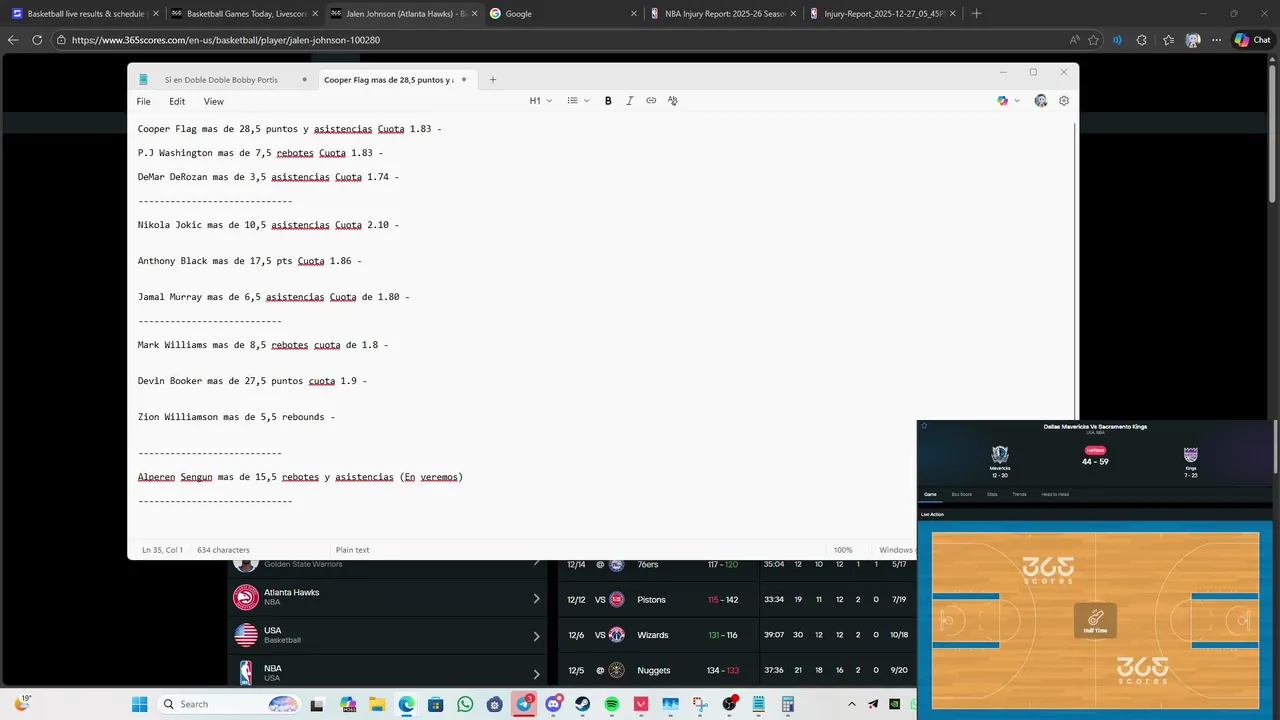The image size is (1280, 720).
Task: Click the taskbar Search box
Action: point(230,704)
